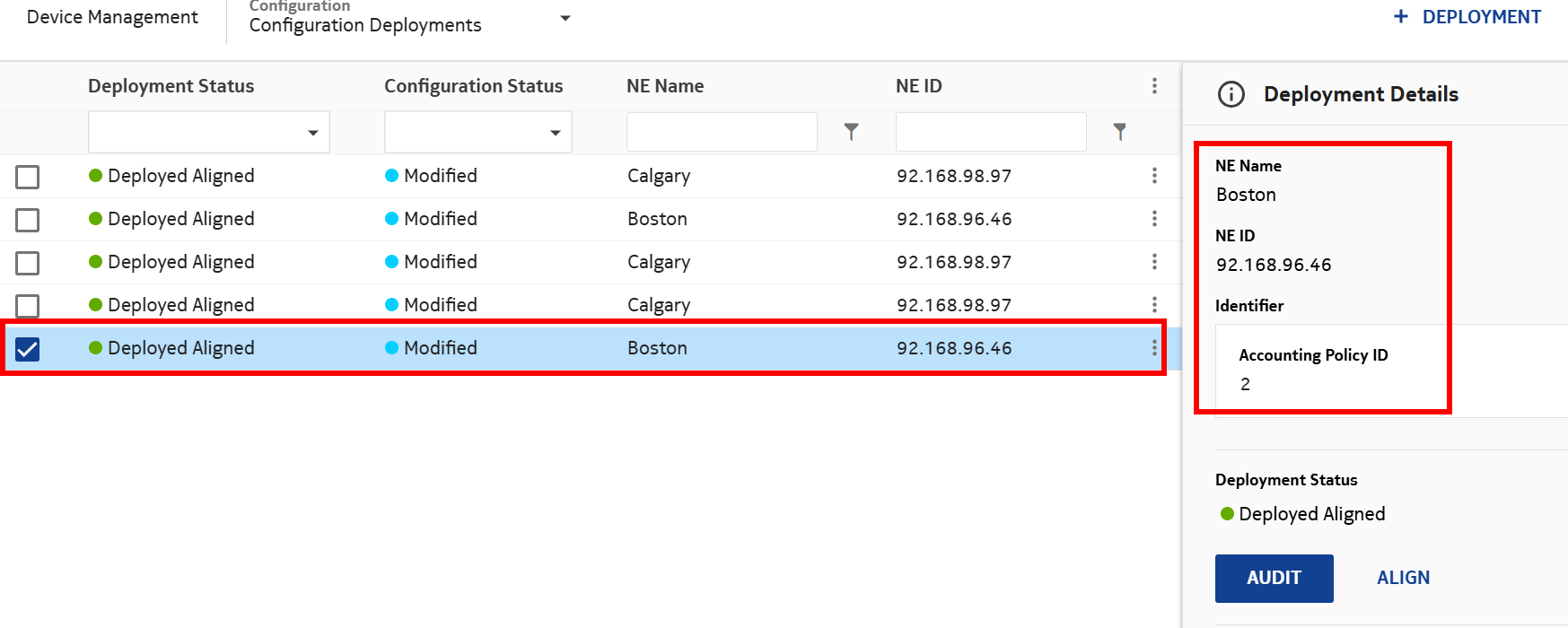
Task: Open row actions menu for the last Calgary row
Action: tap(1154, 305)
